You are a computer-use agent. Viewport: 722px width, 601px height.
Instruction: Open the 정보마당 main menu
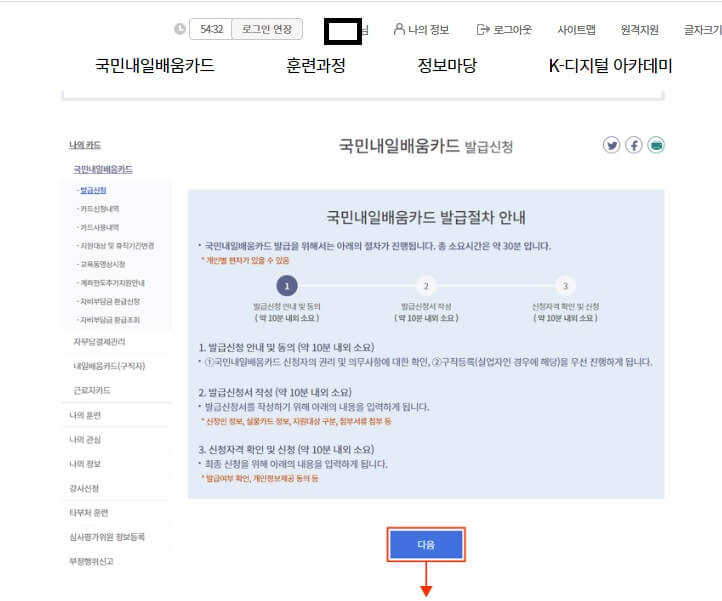pyautogui.click(x=447, y=65)
